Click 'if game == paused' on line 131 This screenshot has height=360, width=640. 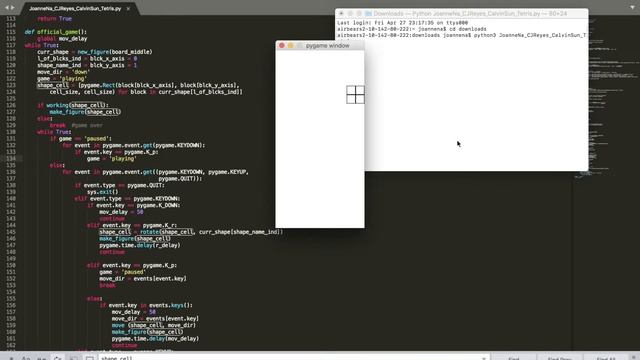[81, 138]
